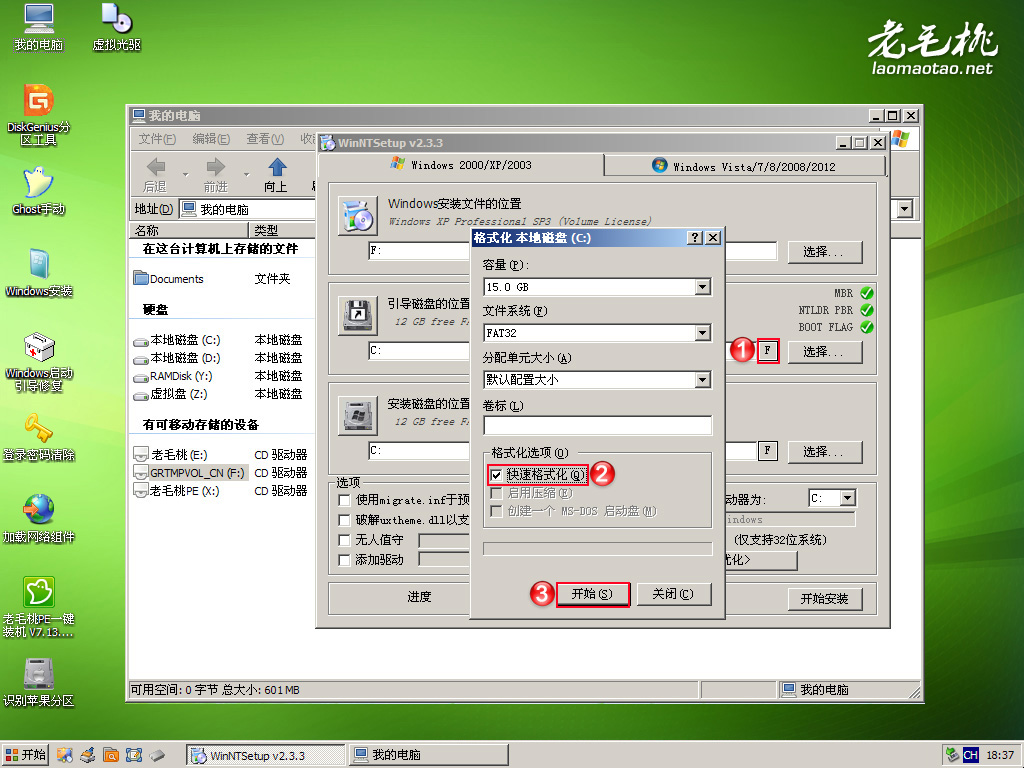Click the install drive disk icon
Viewport: 1024px width, 768px height.
pyautogui.click(x=358, y=415)
